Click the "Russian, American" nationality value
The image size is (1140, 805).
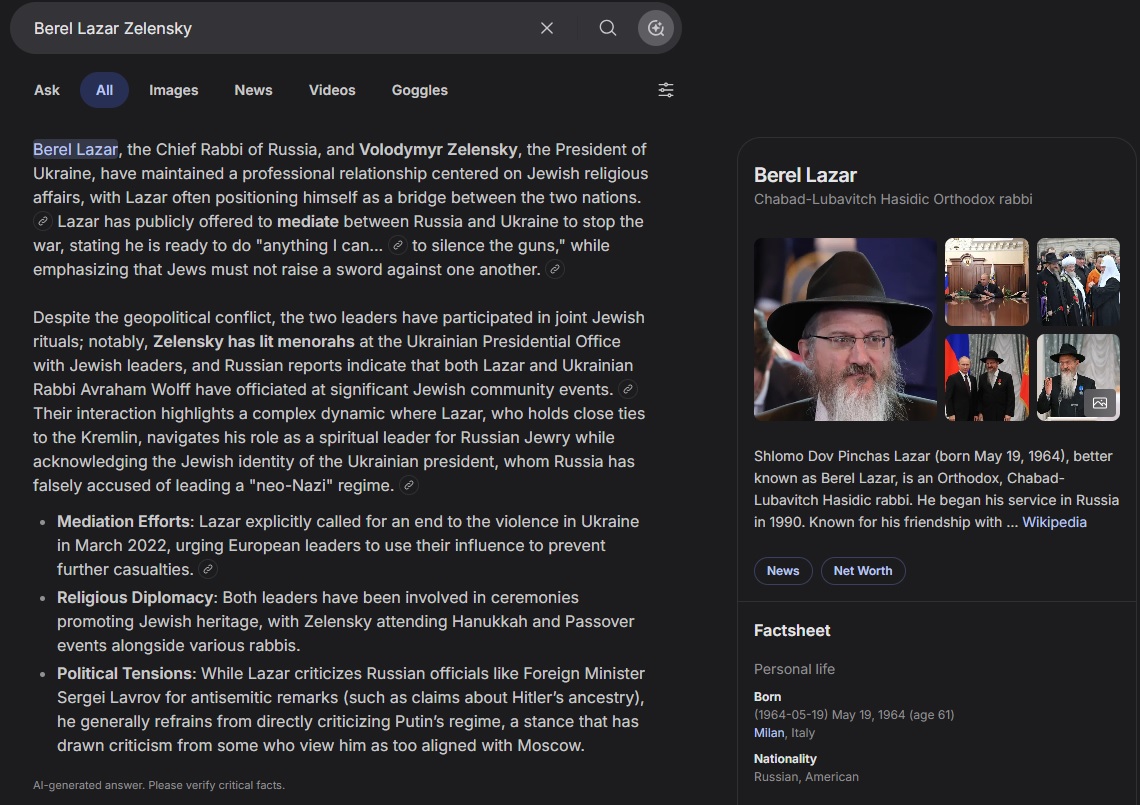(806, 777)
